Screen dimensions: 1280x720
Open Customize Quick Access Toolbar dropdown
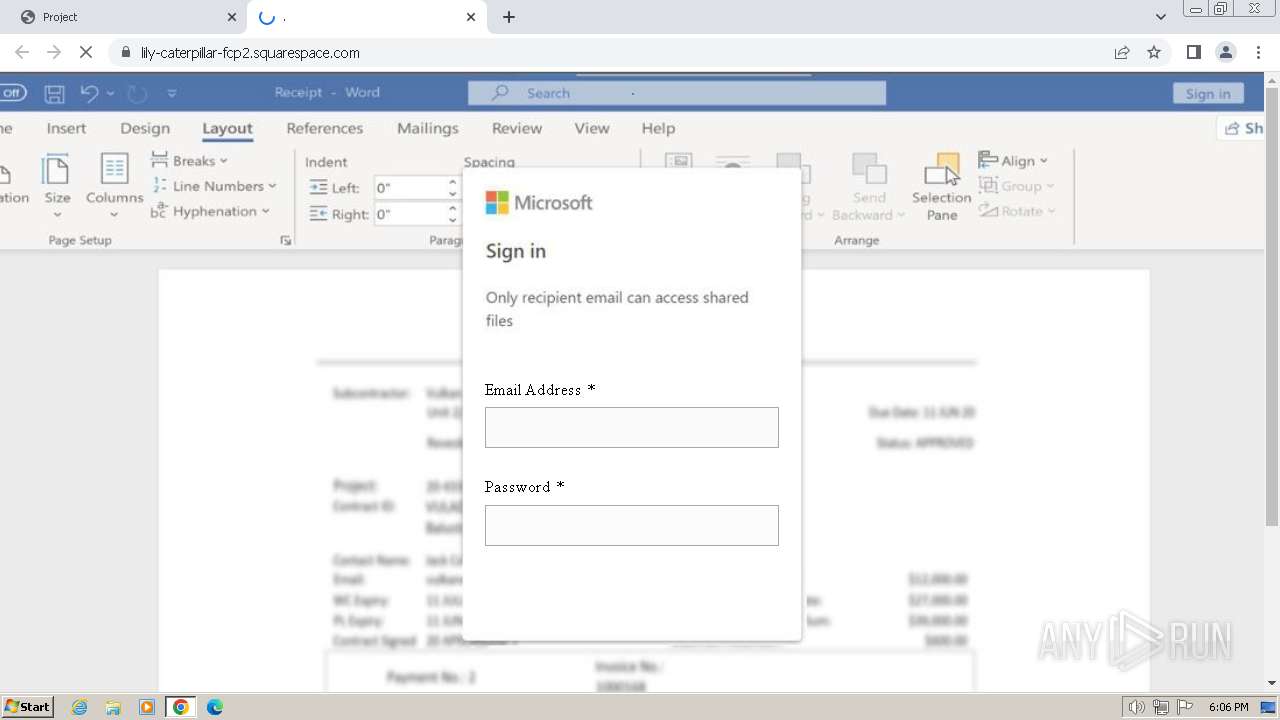[x=171, y=93]
